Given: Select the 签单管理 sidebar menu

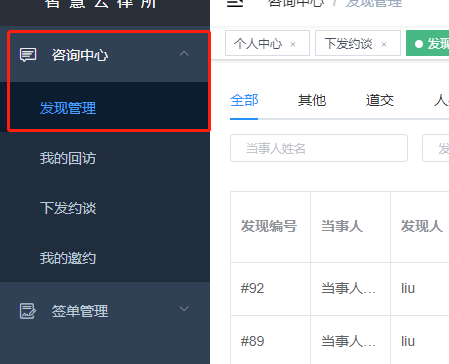Looking at the screenshot, I should 105,311.
